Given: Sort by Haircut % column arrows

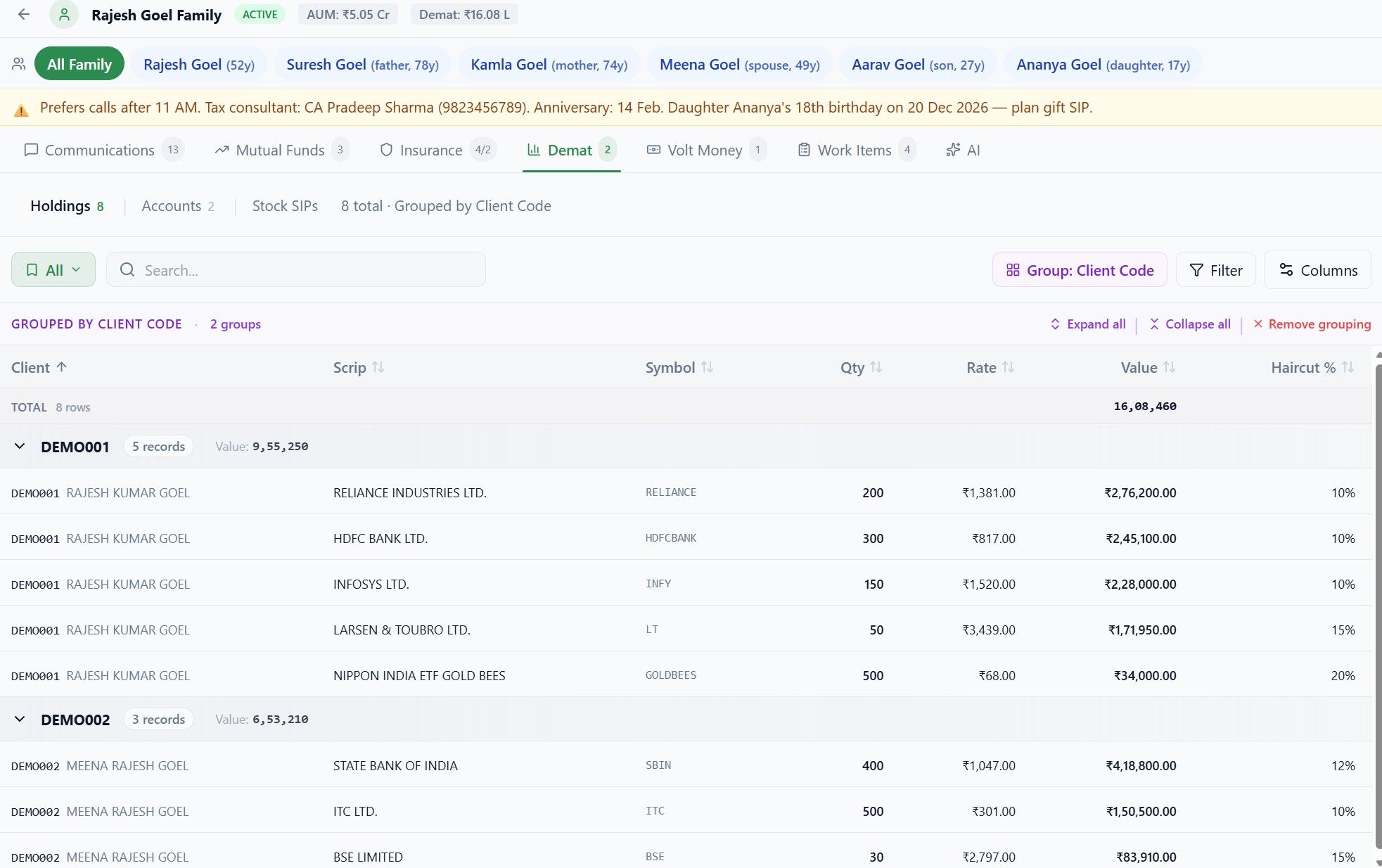Looking at the screenshot, I should click(1348, 367).
